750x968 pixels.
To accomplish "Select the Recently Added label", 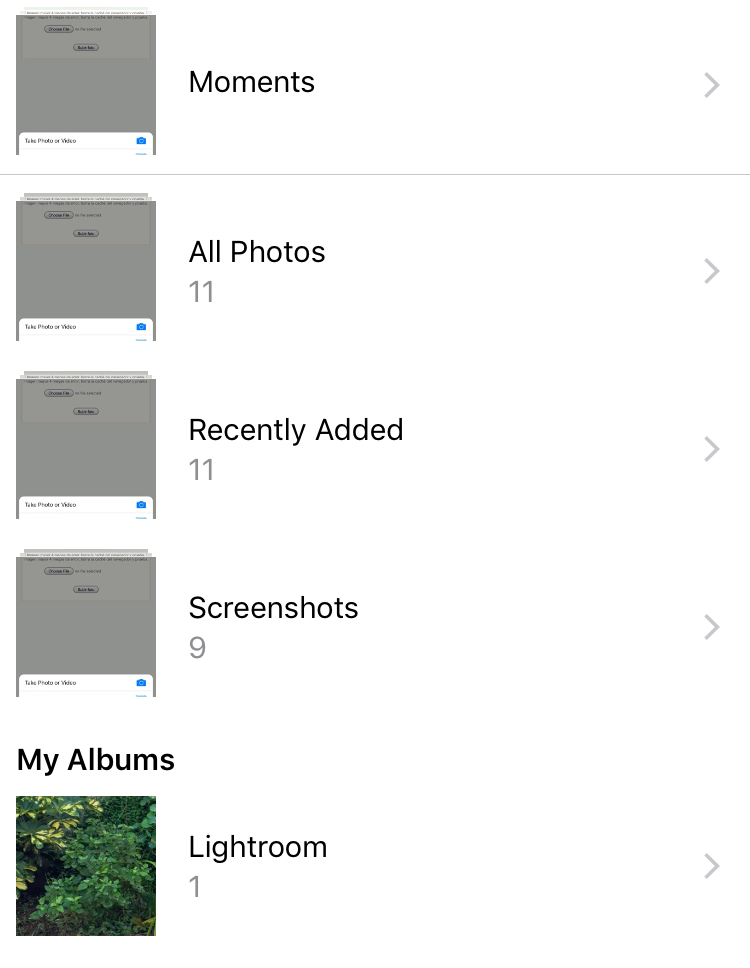I will [x=296, y=430].
